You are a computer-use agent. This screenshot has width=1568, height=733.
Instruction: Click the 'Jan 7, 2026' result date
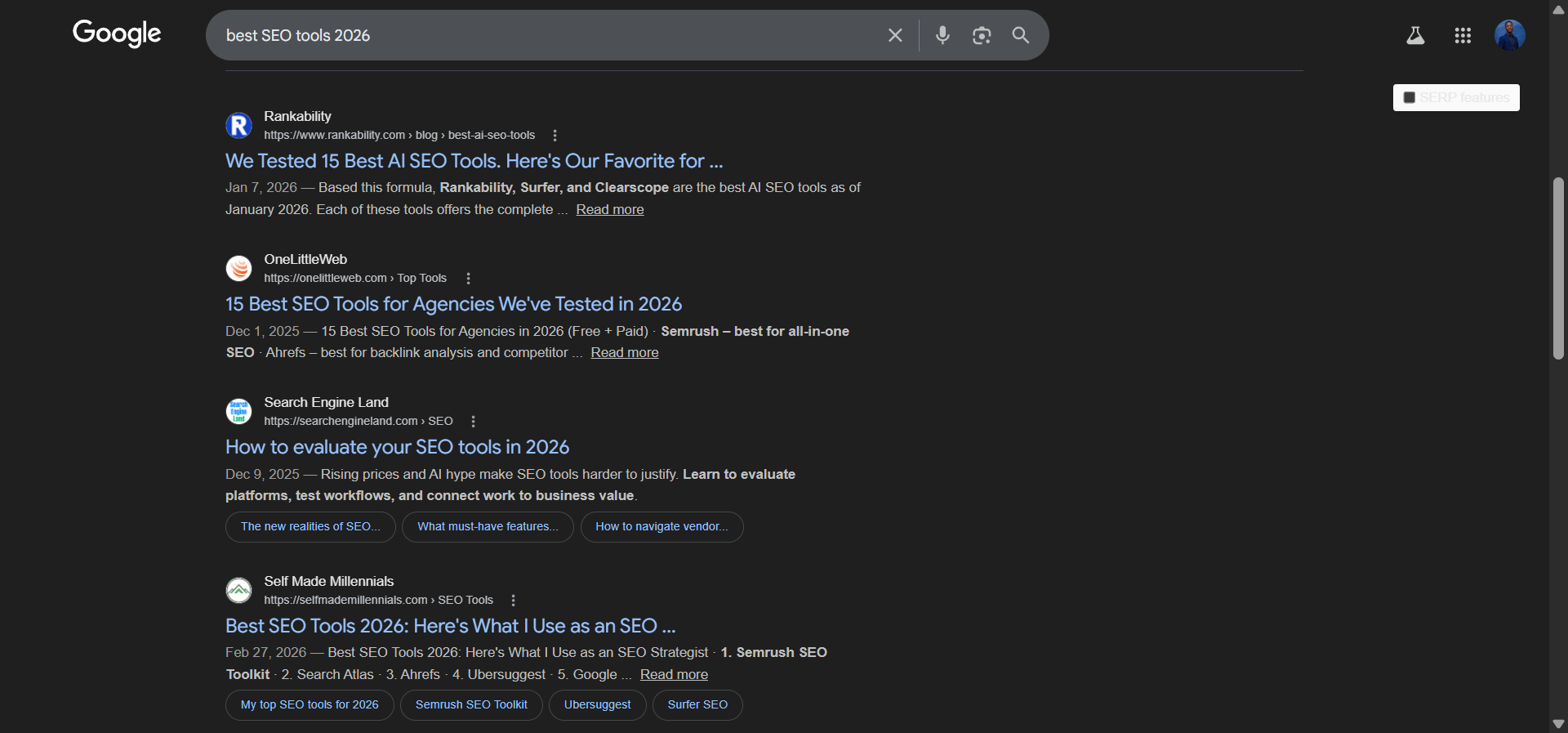tap(261, 188)
